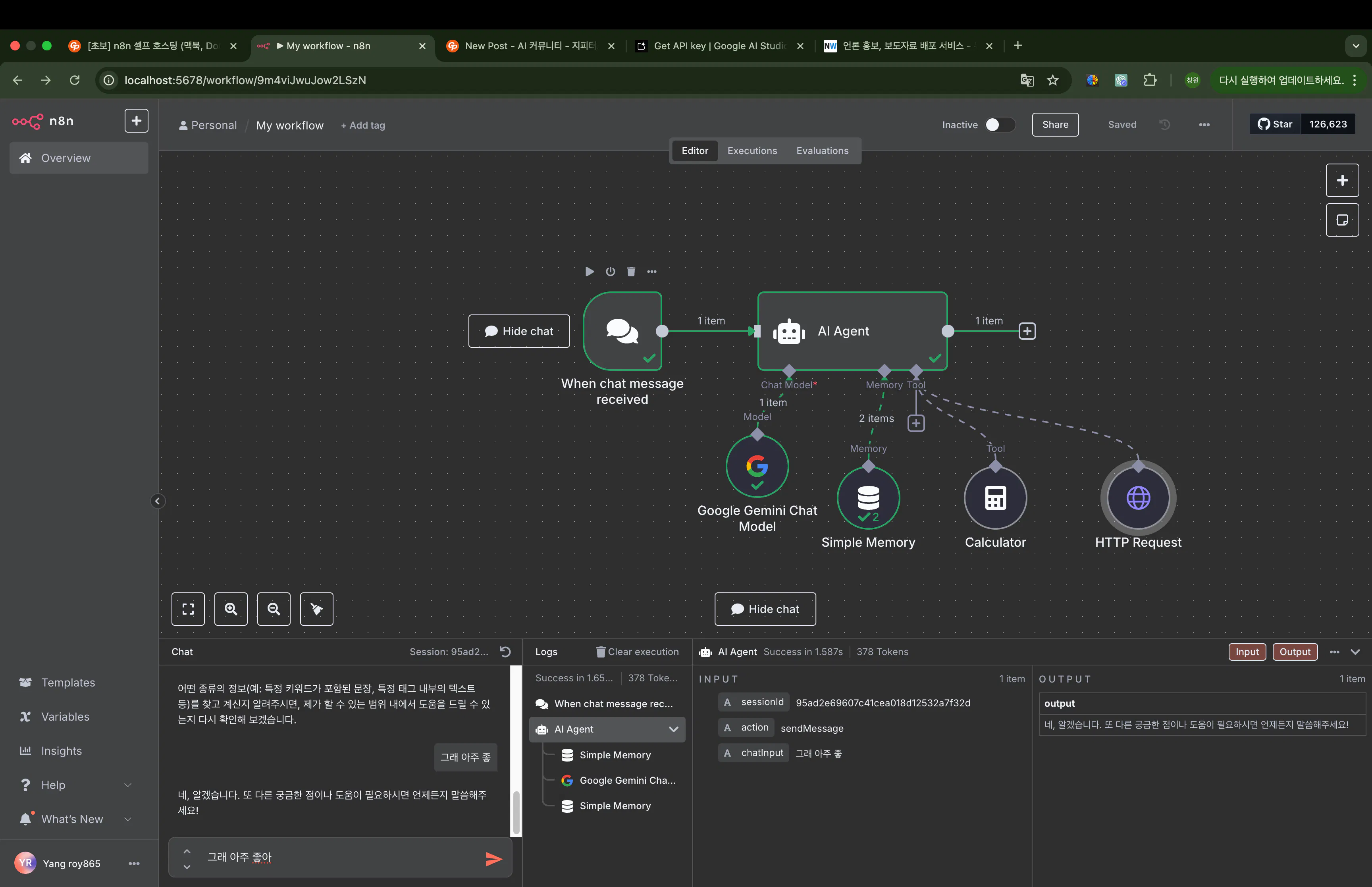The image size is (1372, 887).
Task: Collapse the left sidebar
Action: click(x=157, y=501)
